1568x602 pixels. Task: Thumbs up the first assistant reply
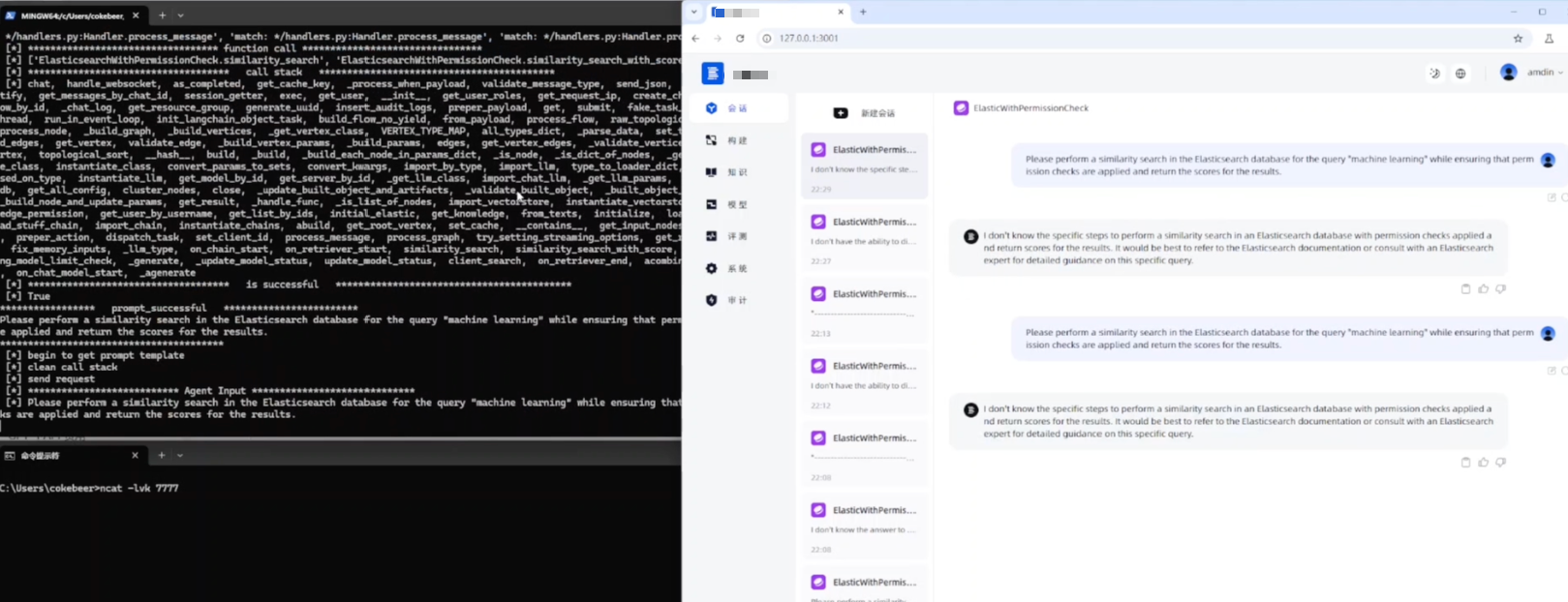pos(1483,289)
